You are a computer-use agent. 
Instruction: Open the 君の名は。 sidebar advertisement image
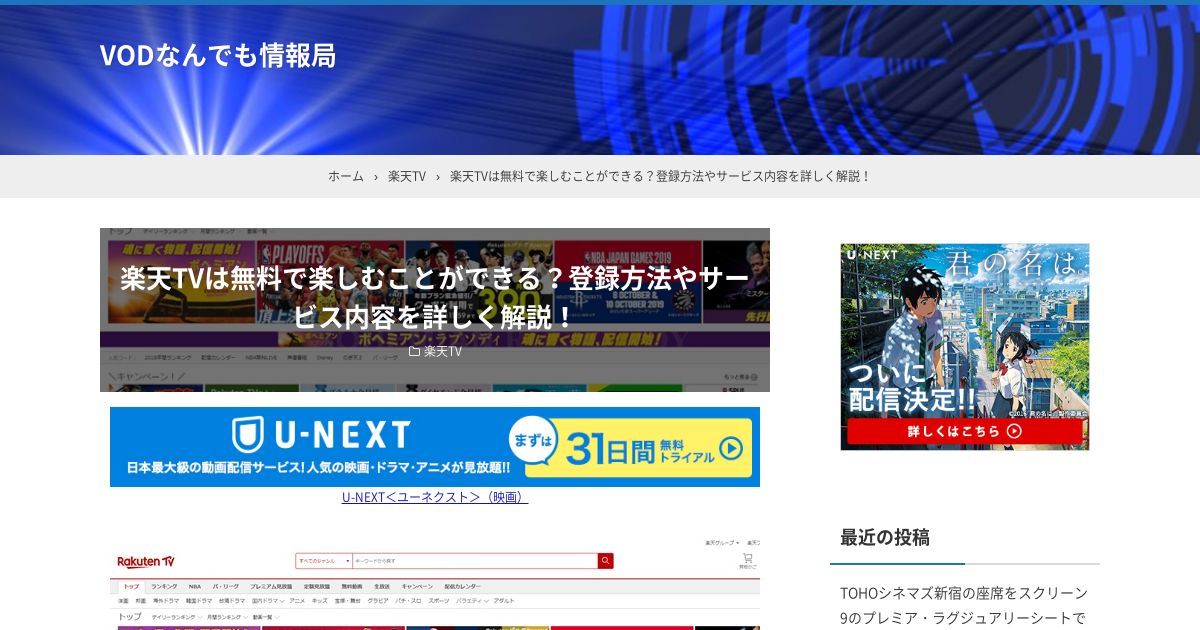pos(965,347)
